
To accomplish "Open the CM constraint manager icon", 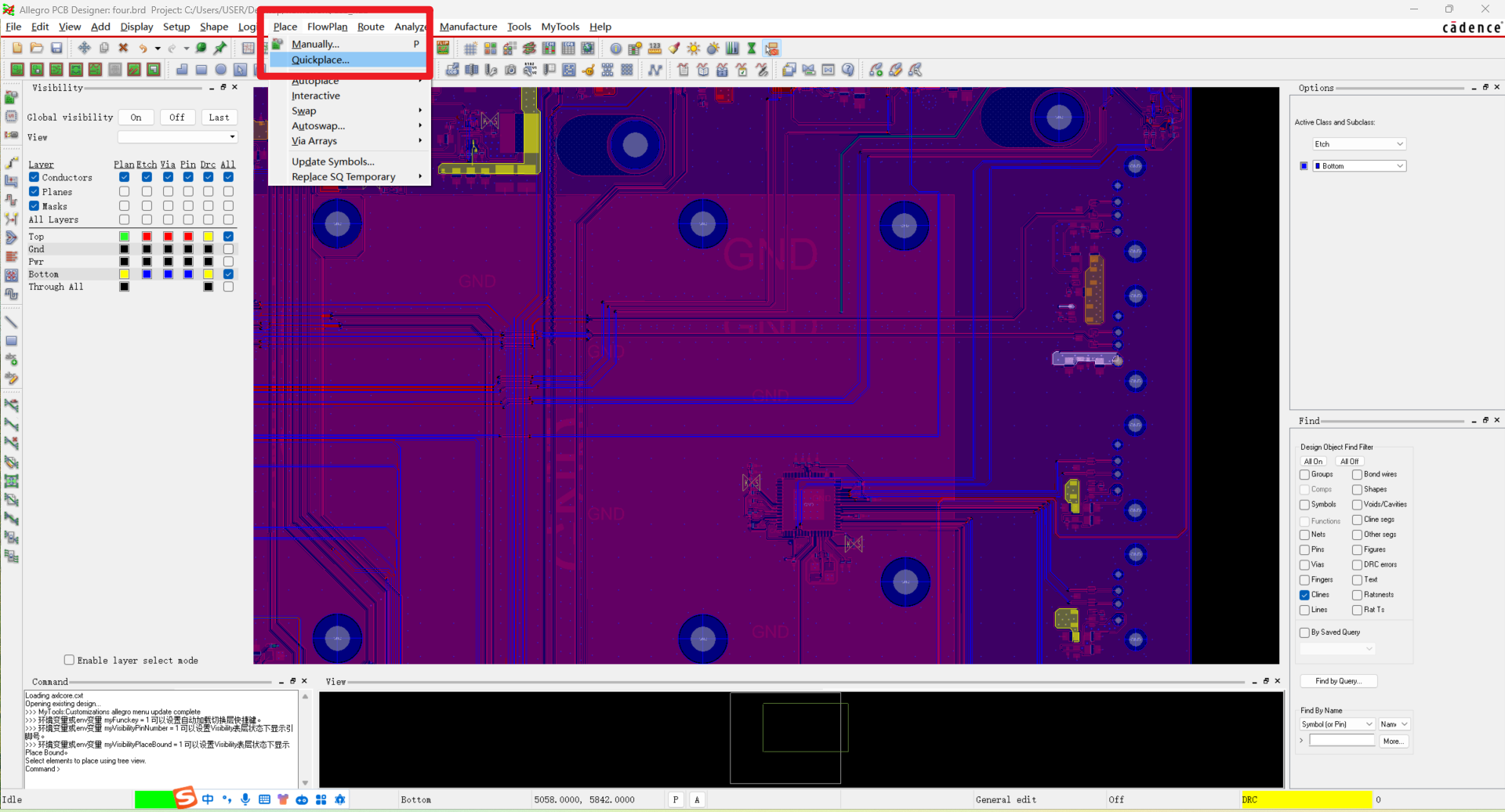I will (549, 49).
